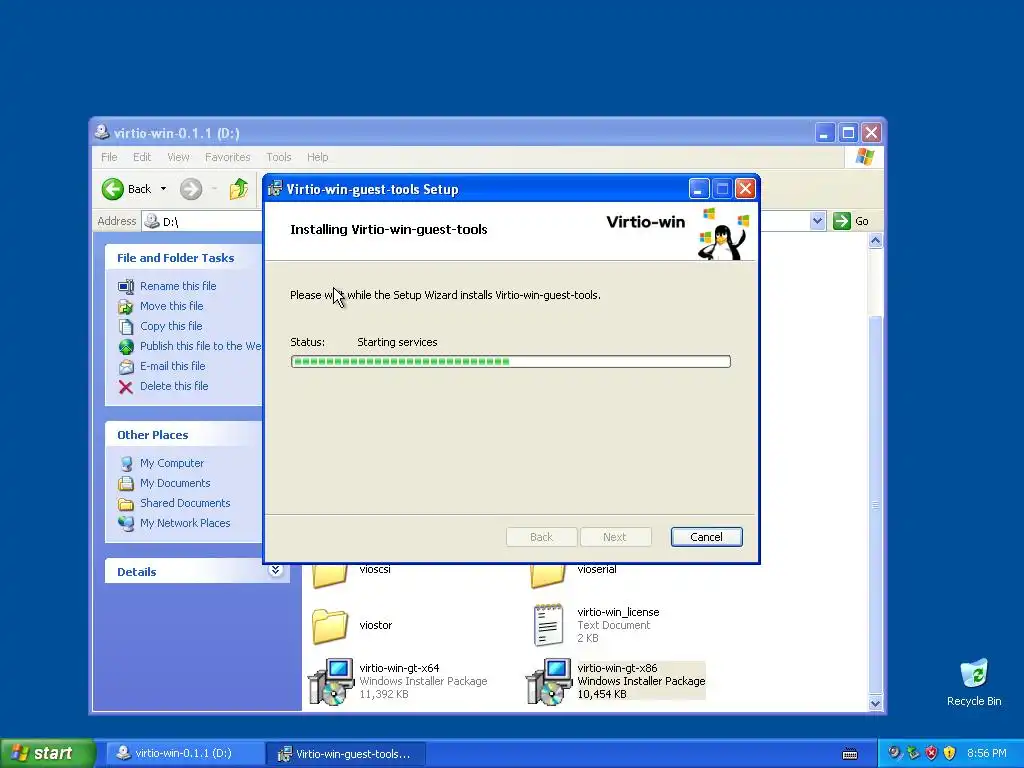1024x768 pixels.
Task: Select the virtio-win_license text document icon
Action: coord(548,625)
